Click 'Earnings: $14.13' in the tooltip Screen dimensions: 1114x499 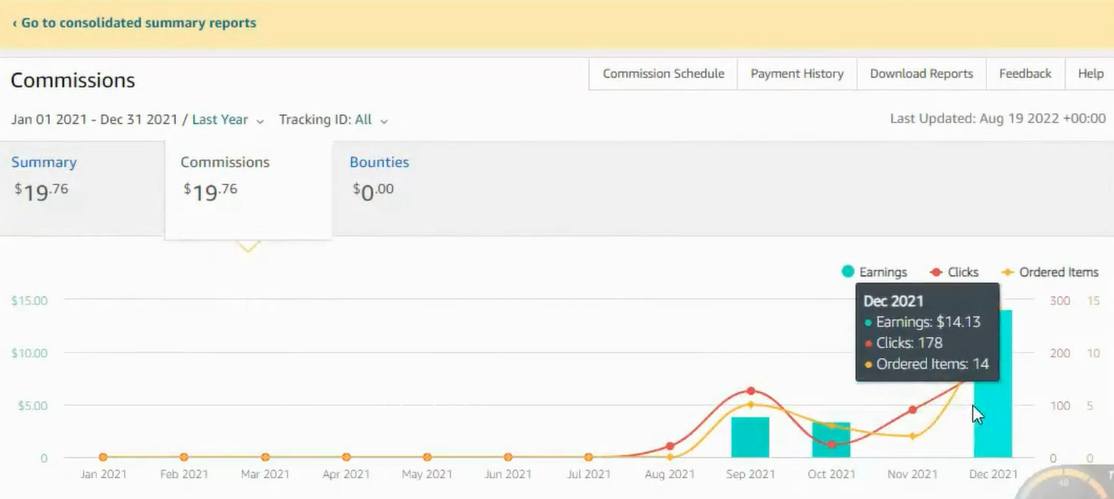928,322
